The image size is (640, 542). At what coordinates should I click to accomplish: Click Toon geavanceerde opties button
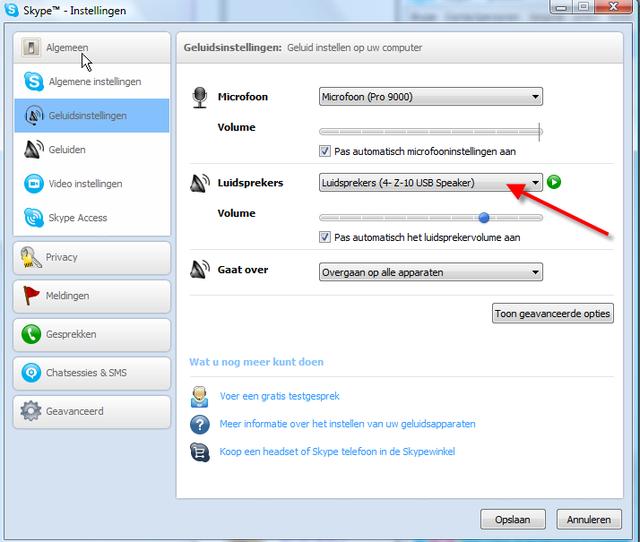coord(553,313)
